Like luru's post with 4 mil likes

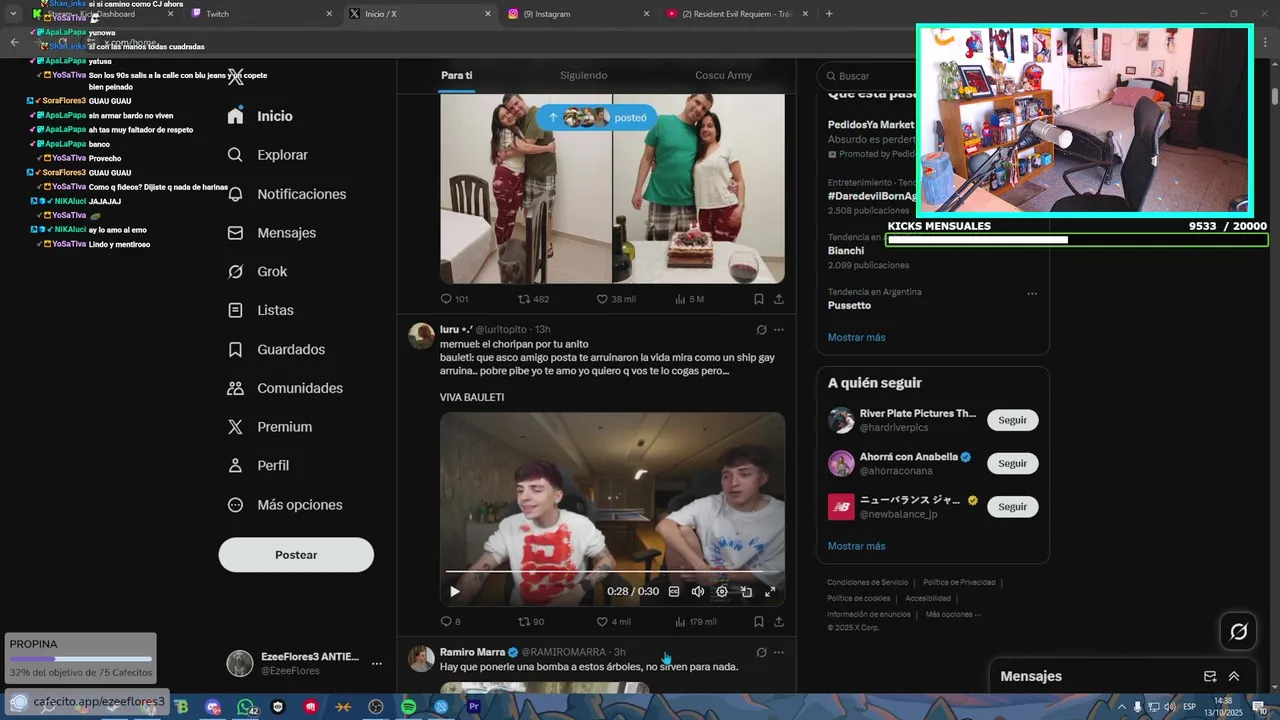(613, 622)
